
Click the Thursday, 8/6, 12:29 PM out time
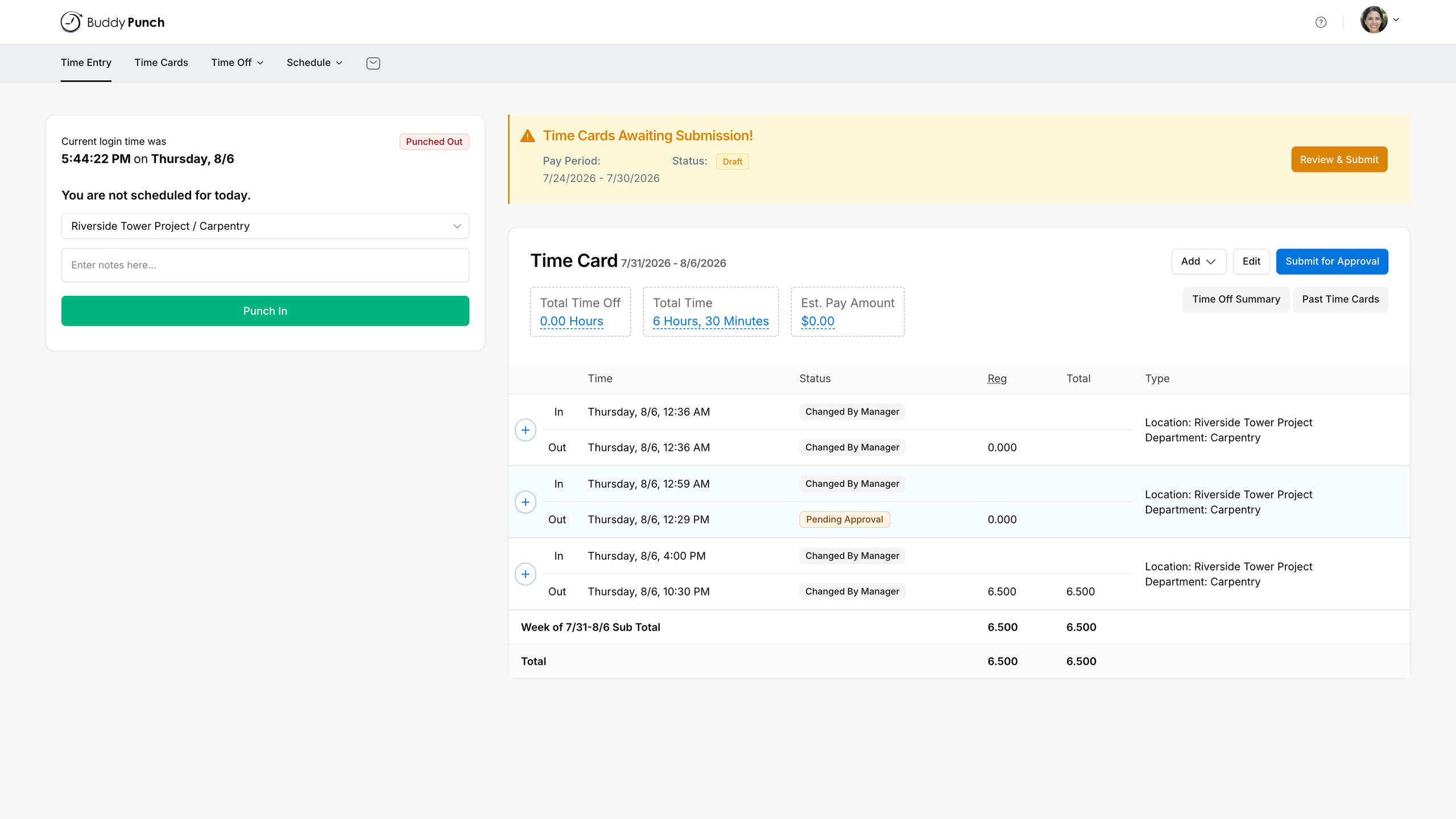pyautogui.click(x=648, y=519)
